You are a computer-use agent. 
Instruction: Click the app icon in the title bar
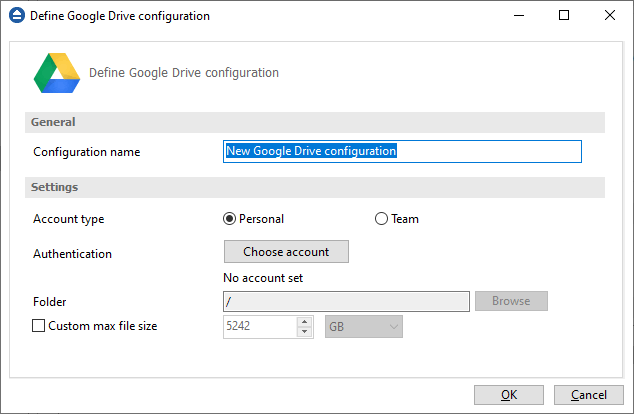click(x=17, y=16)
